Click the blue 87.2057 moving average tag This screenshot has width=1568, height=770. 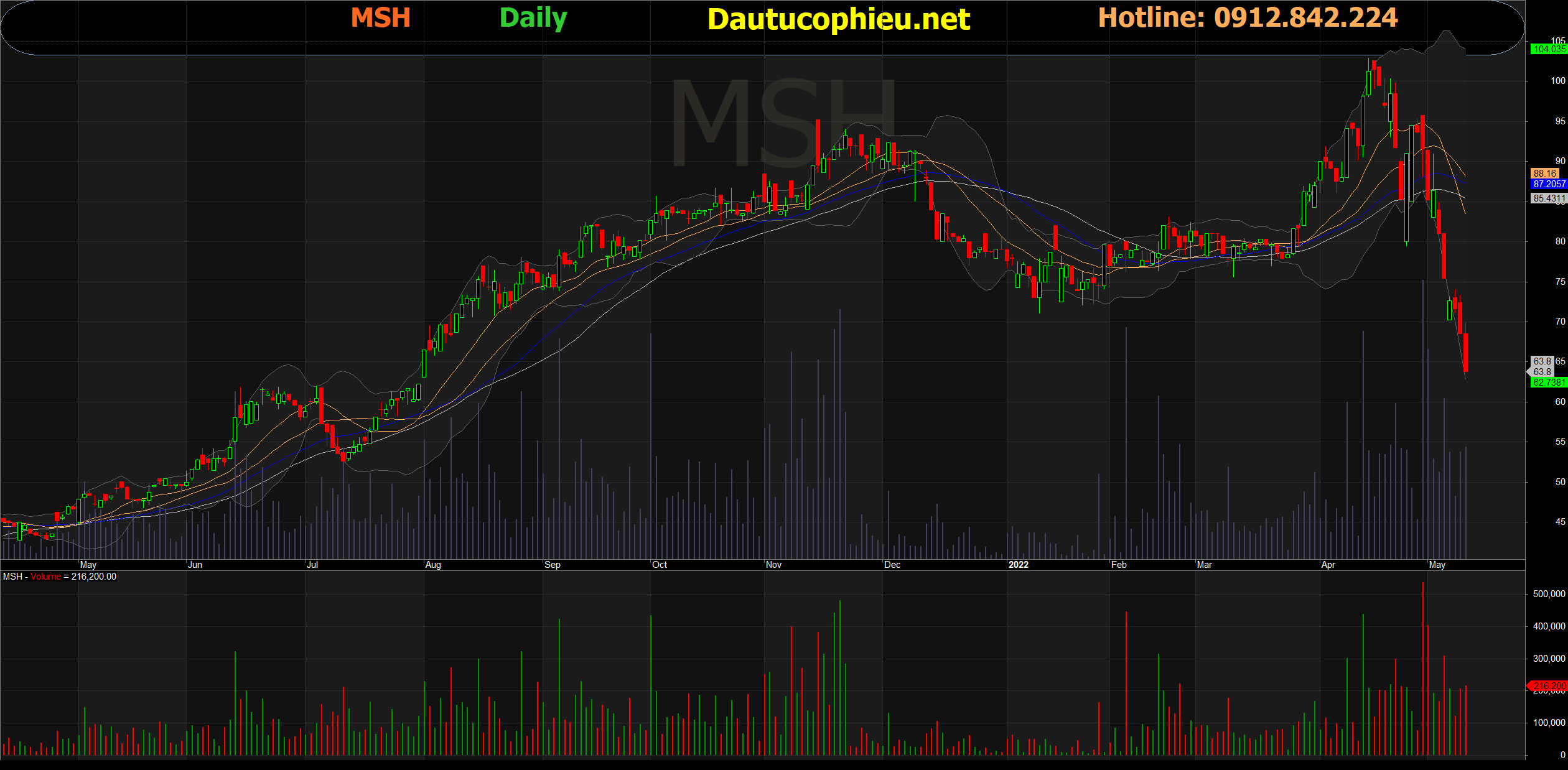(1548, 184)
